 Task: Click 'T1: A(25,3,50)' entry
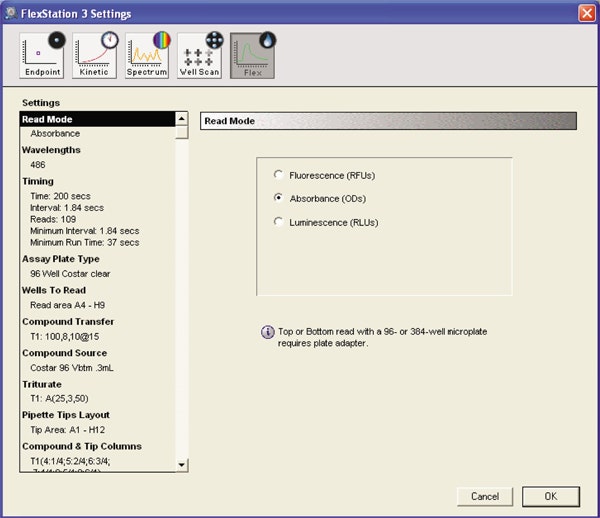[59, 399]
